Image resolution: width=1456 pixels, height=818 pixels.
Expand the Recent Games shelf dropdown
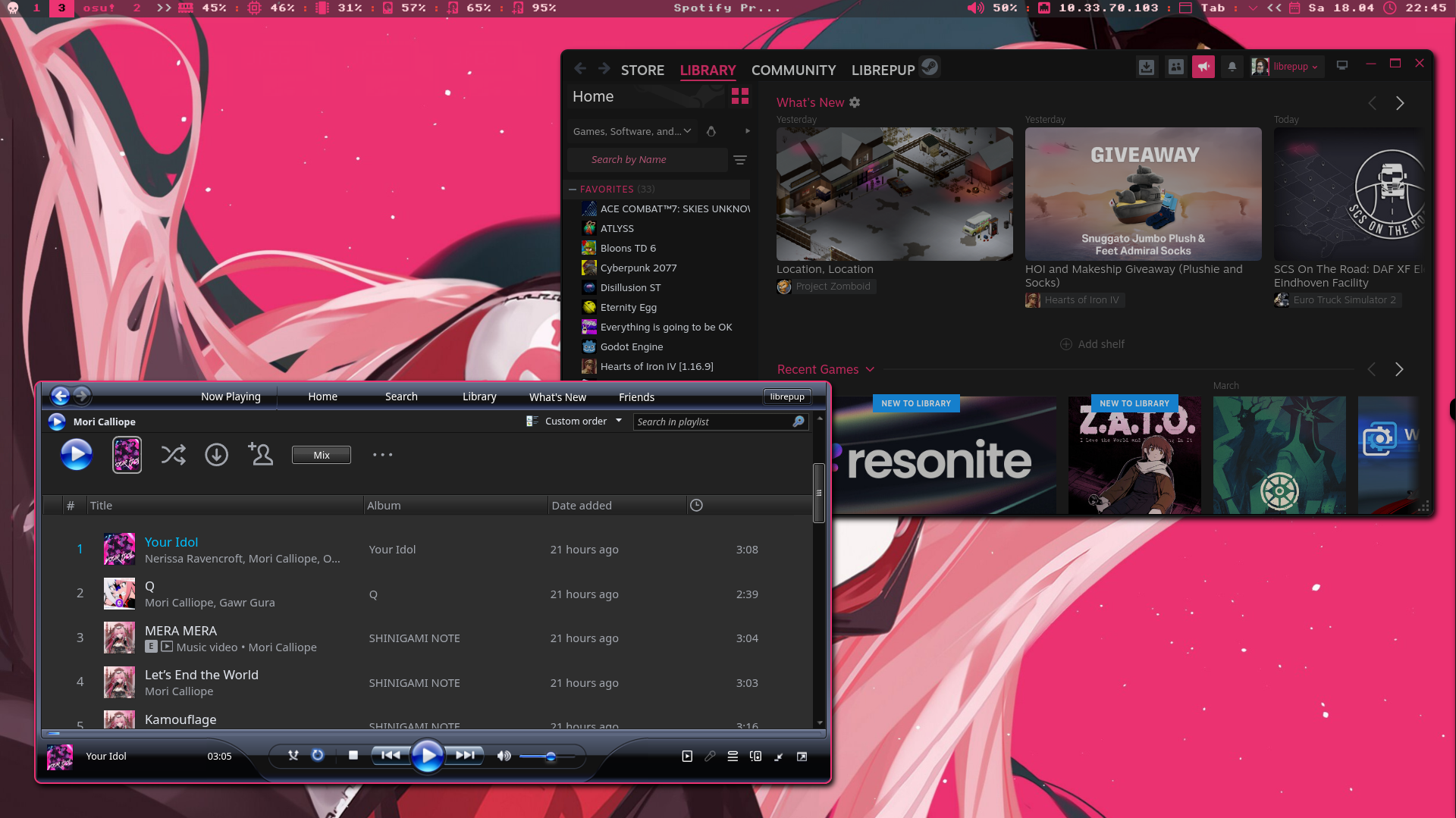pos(871,369)
